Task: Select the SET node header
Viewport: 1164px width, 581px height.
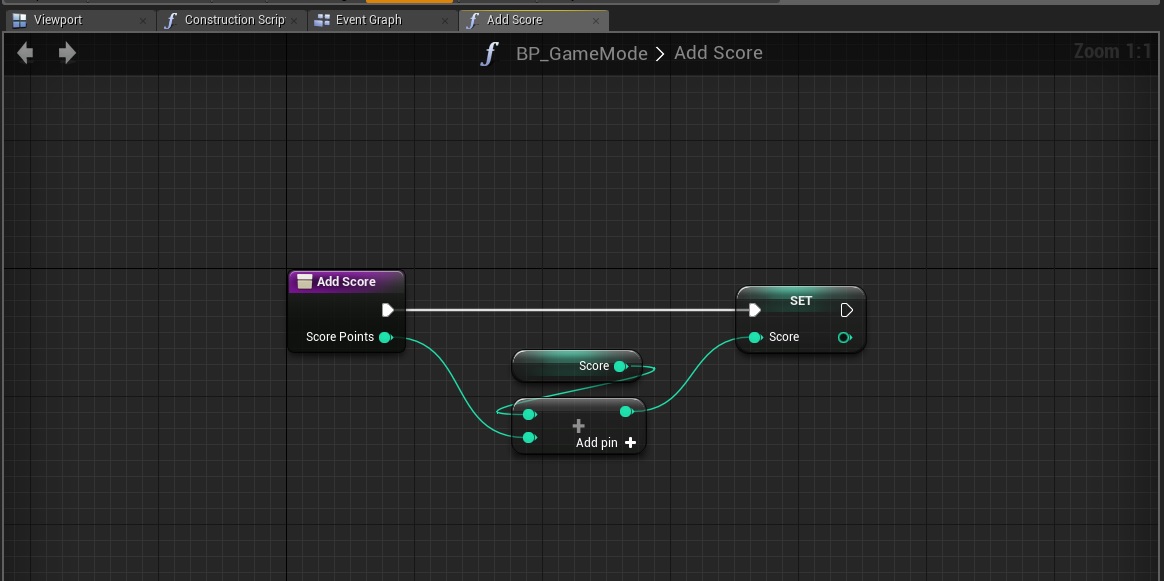Action: (x=800, y=300)
